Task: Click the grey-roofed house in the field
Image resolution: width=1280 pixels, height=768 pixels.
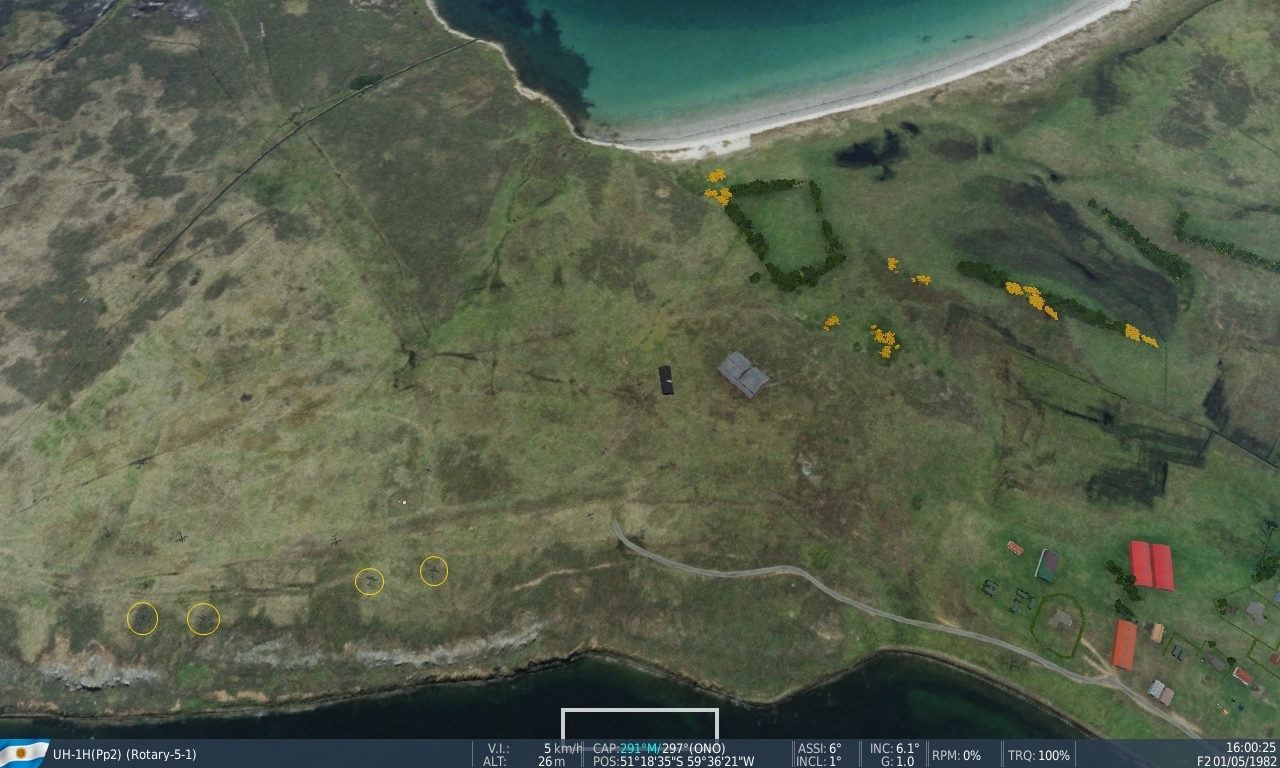Action: click(x=743, y=374)
